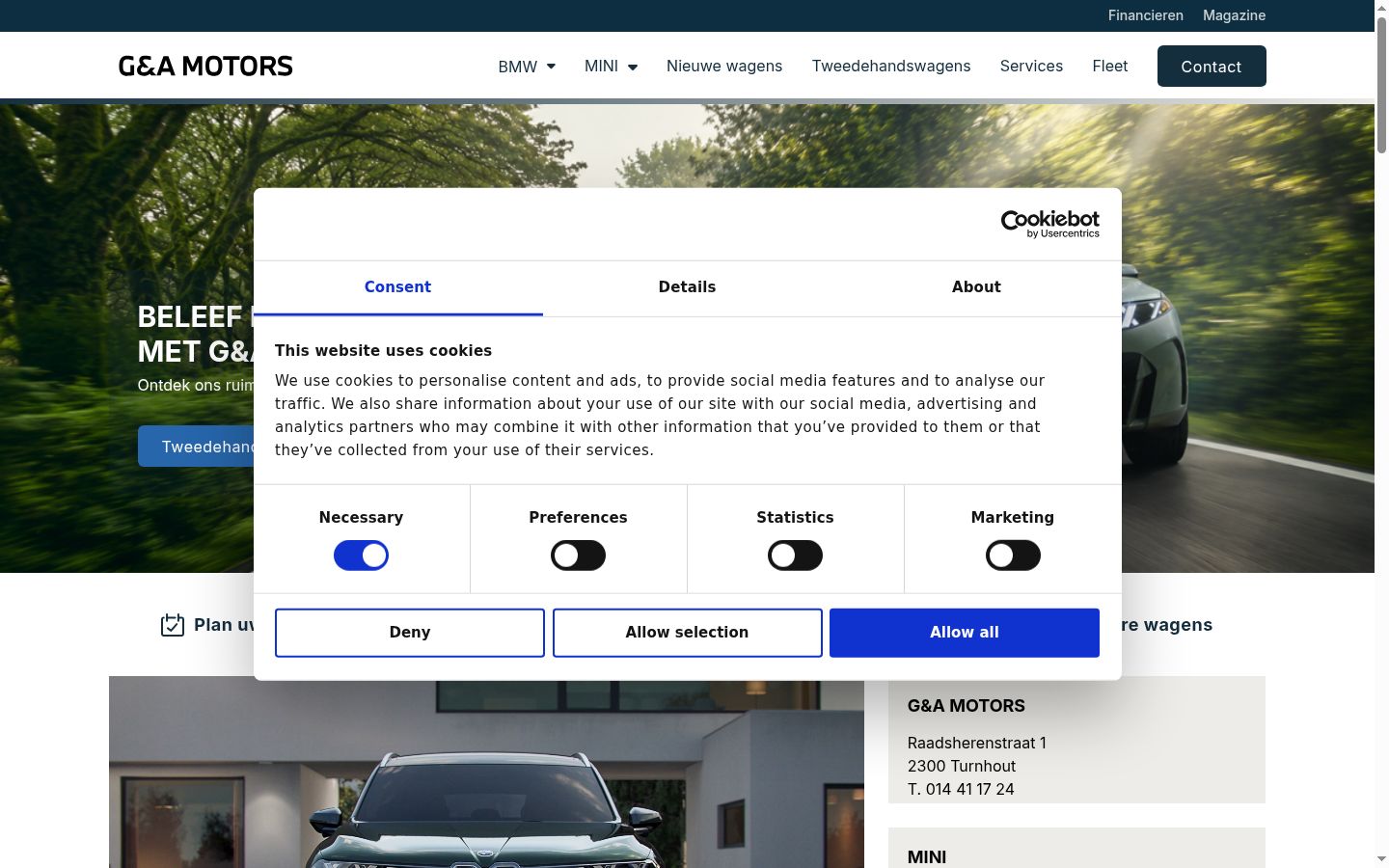This screenshot has width=1389, height=868.
Task: Click the 'This website uses cookies' heading
Action: tap(383, 351)
